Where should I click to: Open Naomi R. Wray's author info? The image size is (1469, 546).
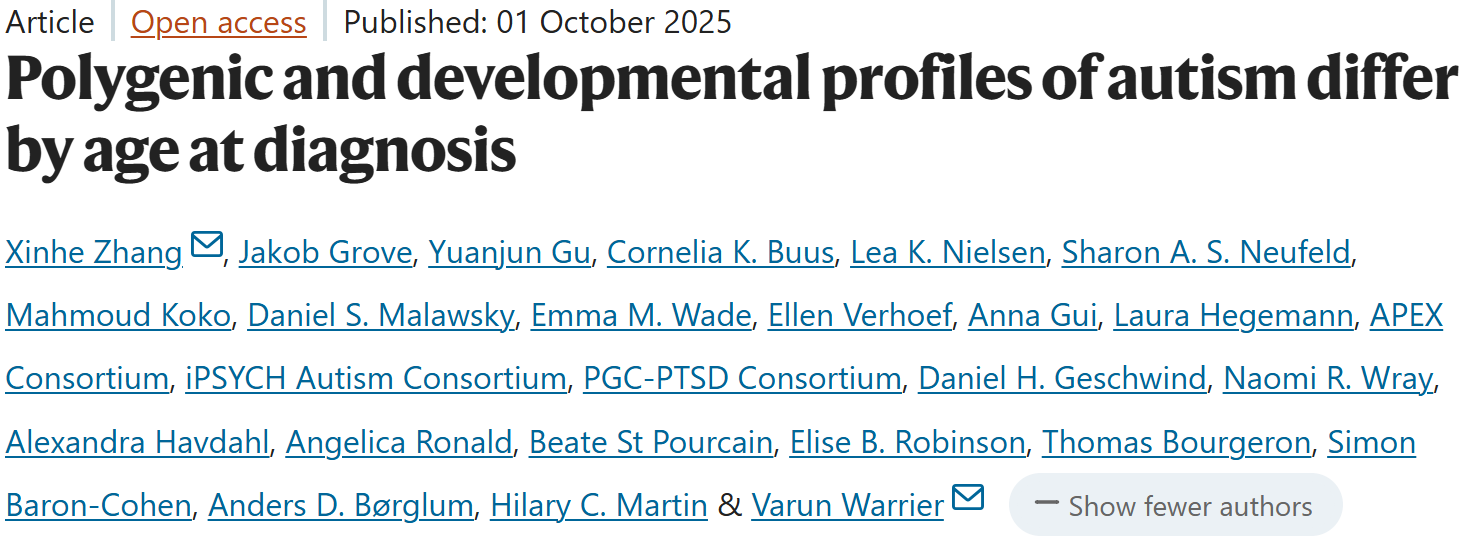(x=1328, y=379)
